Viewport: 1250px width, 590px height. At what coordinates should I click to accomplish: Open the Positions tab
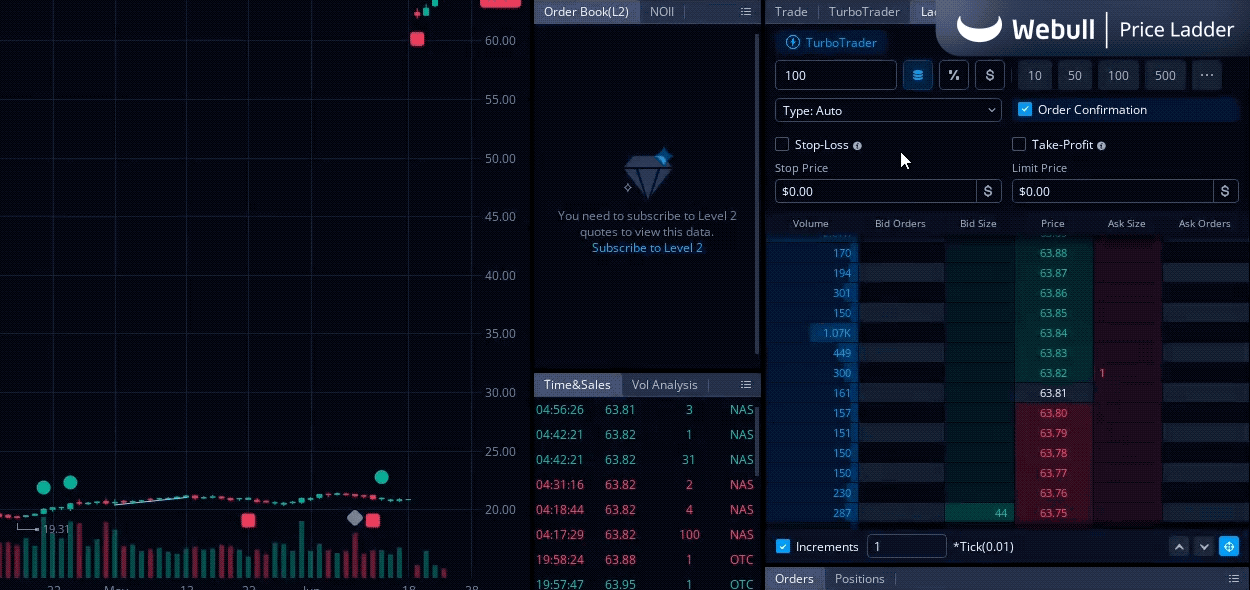coord(860,579)
